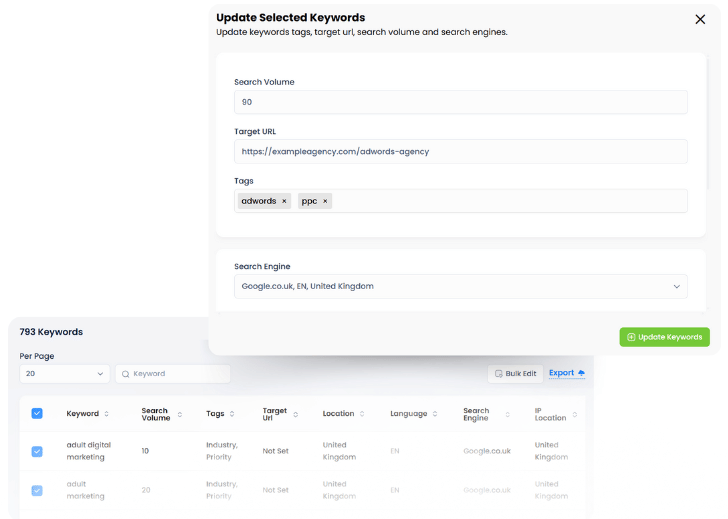Click search volume value 20
Viewport: 728px width, 519px height.
pyautogui.click(x=146, y=490)
